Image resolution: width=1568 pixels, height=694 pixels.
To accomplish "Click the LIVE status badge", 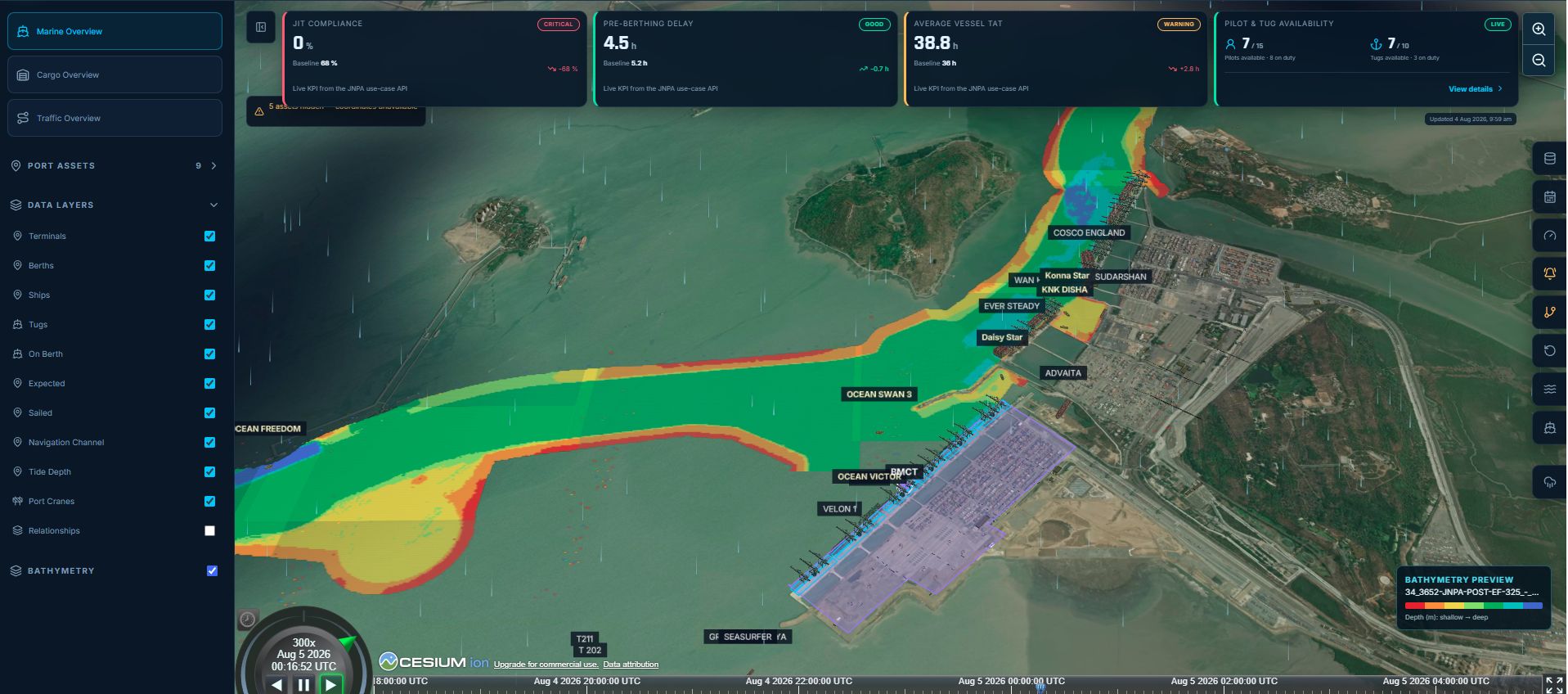I will [x=1498, y=25].
